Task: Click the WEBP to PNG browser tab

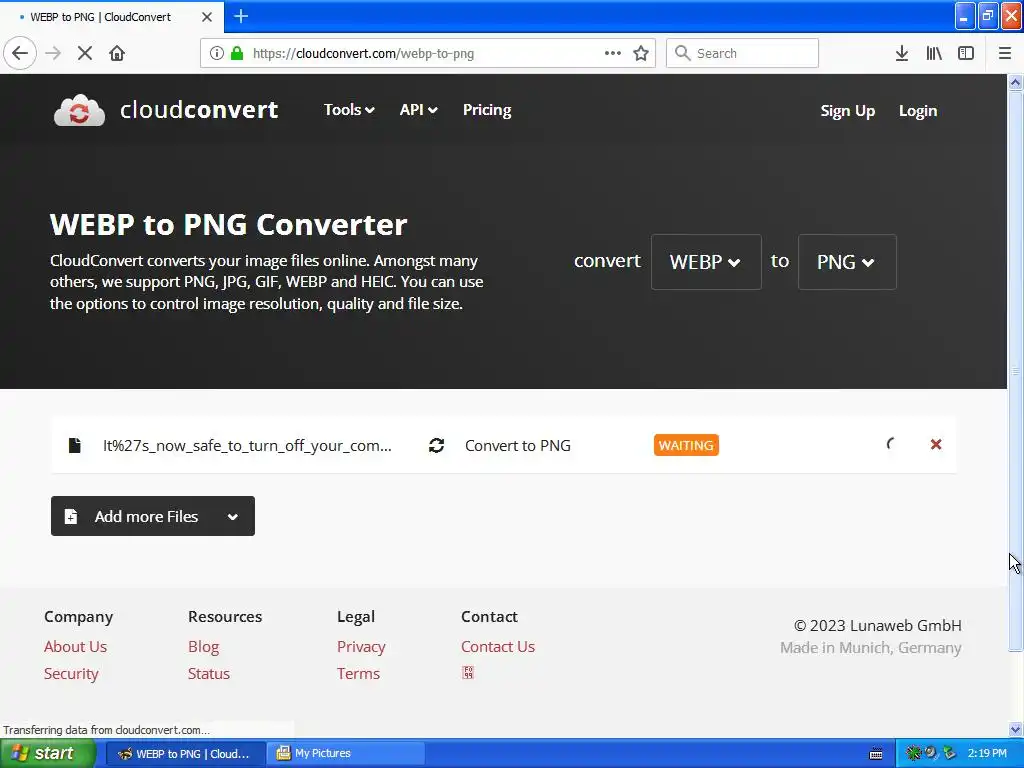Action: [x=112, y=17]
